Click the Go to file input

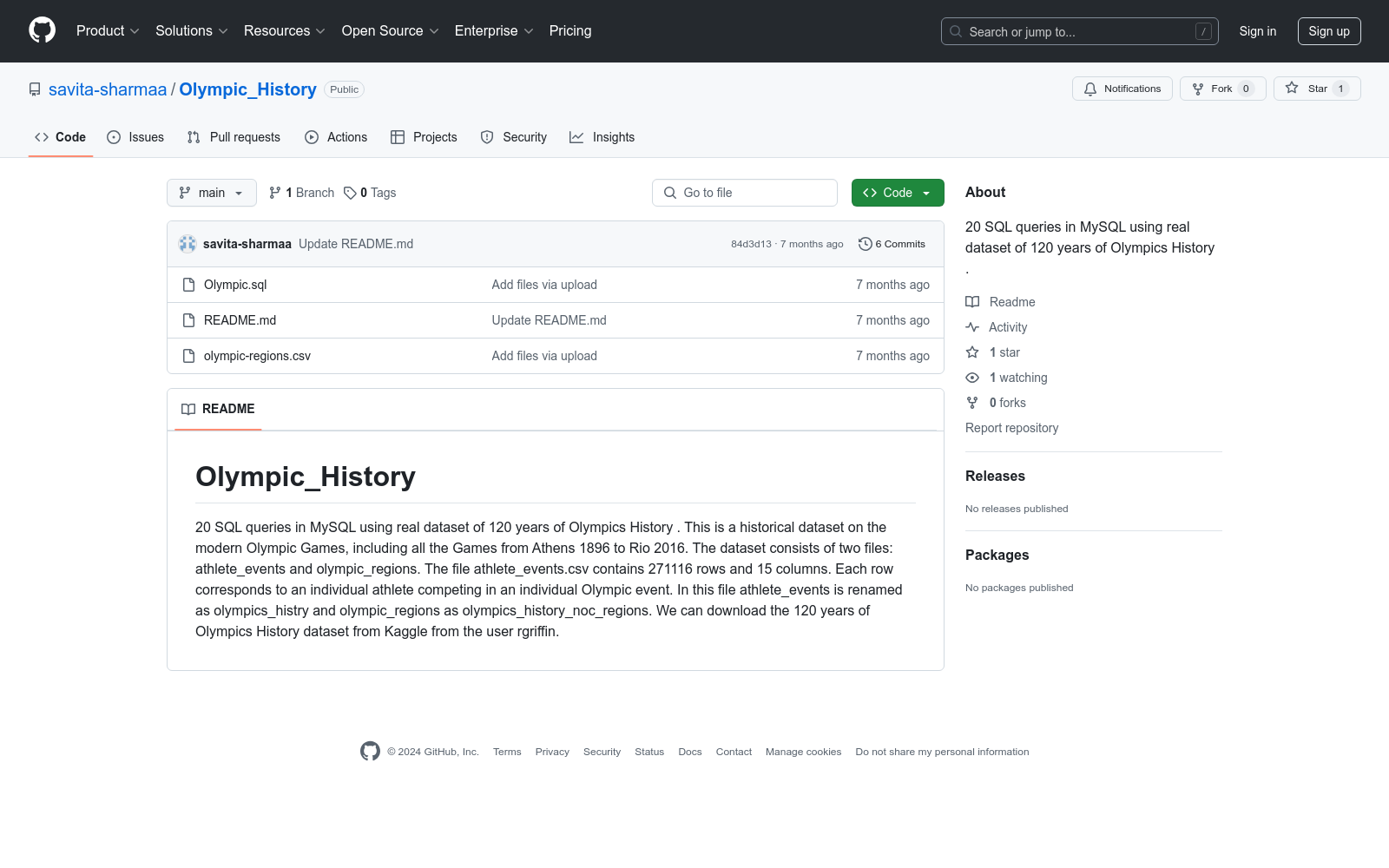(745, 193)
